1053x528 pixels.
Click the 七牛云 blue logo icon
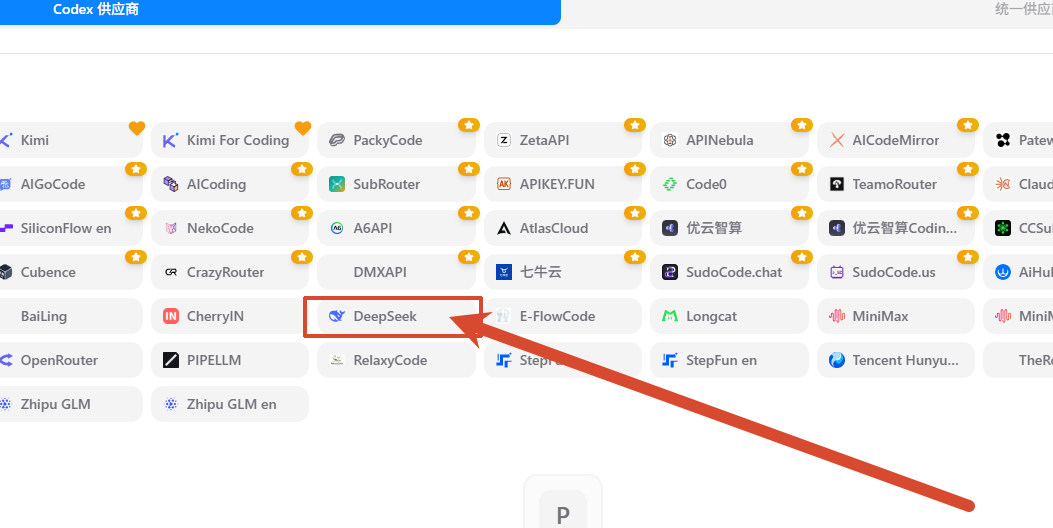click(504, 272)
